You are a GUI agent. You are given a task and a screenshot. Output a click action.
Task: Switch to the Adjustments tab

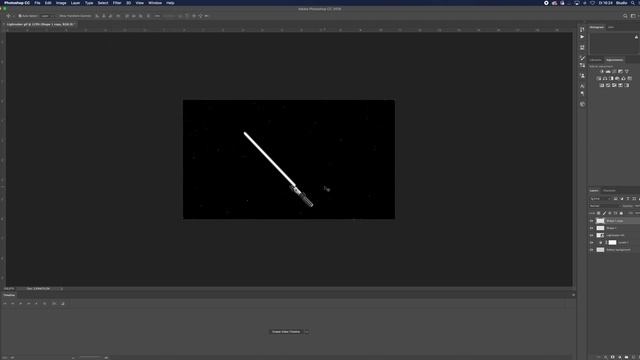[614, 60]
